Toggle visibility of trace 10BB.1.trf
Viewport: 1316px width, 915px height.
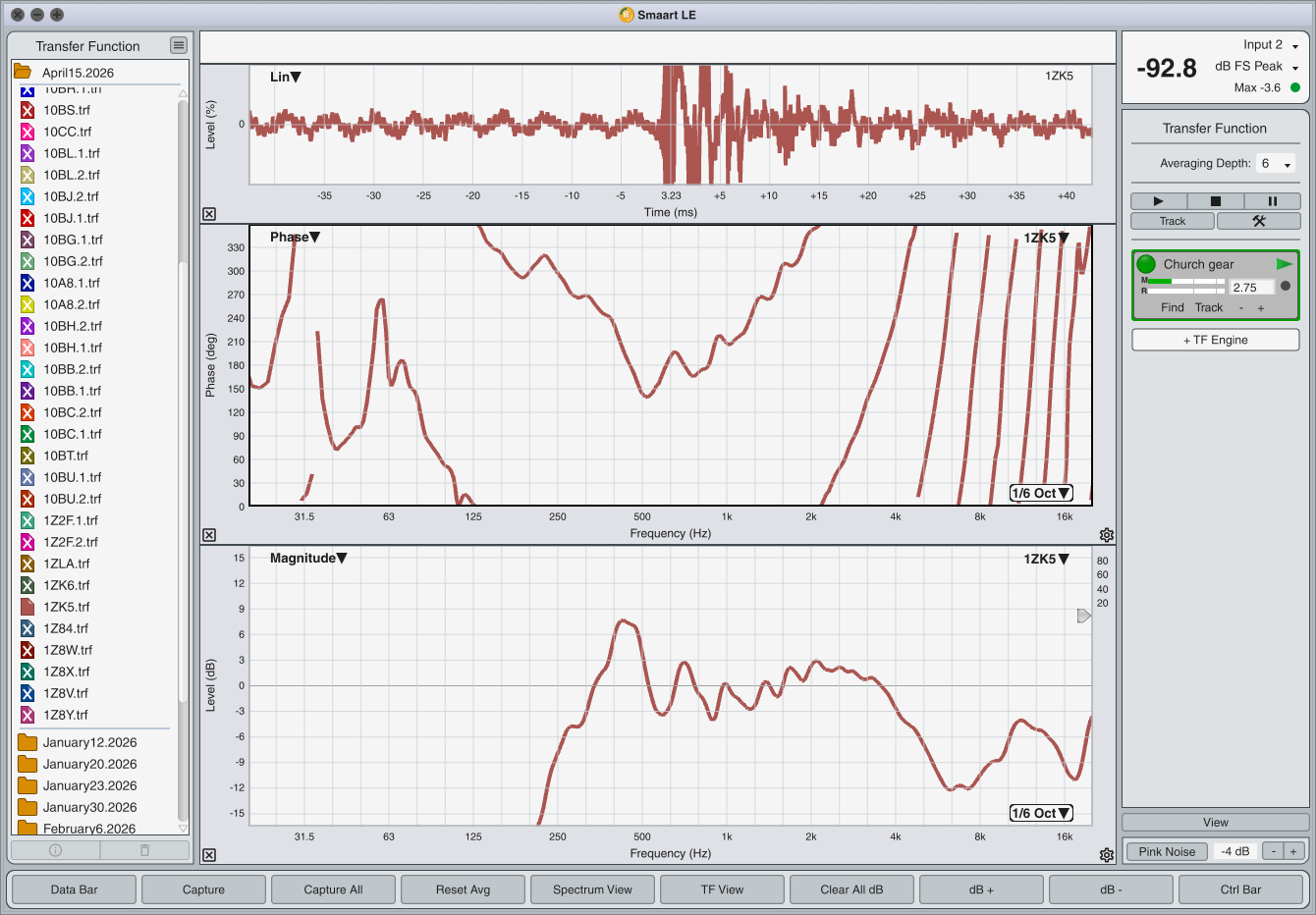coord(27,391)
